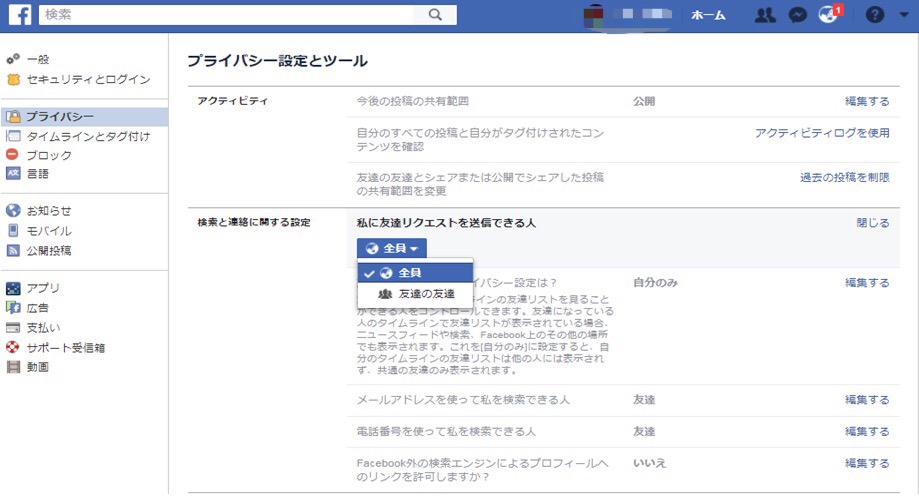Screen dimensions: 919x496
Task: Click the 動画 film icon
Action: tap(13, 367)
